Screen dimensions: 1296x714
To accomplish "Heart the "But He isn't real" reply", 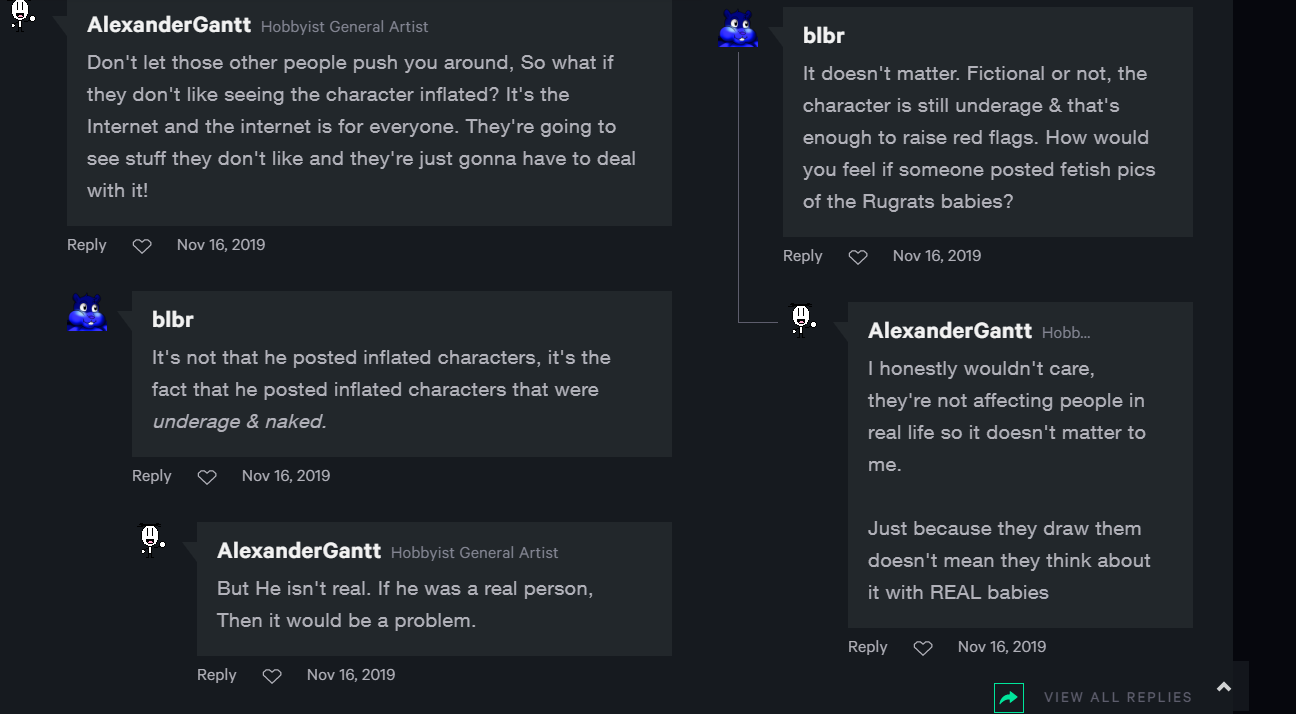I will click(x=272, y=676).
